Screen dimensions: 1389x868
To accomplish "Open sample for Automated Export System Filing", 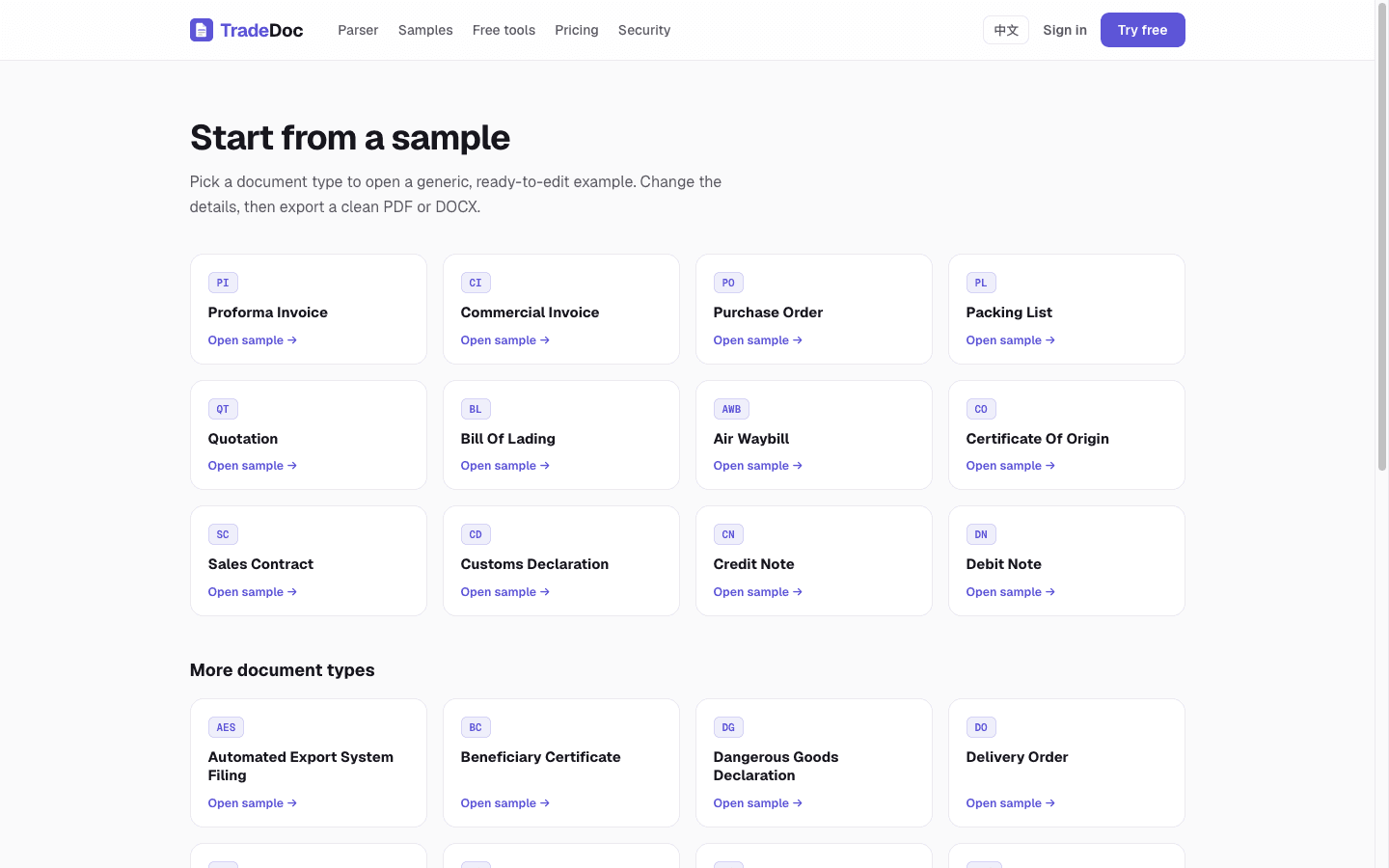I will click(x=253, y=803).
